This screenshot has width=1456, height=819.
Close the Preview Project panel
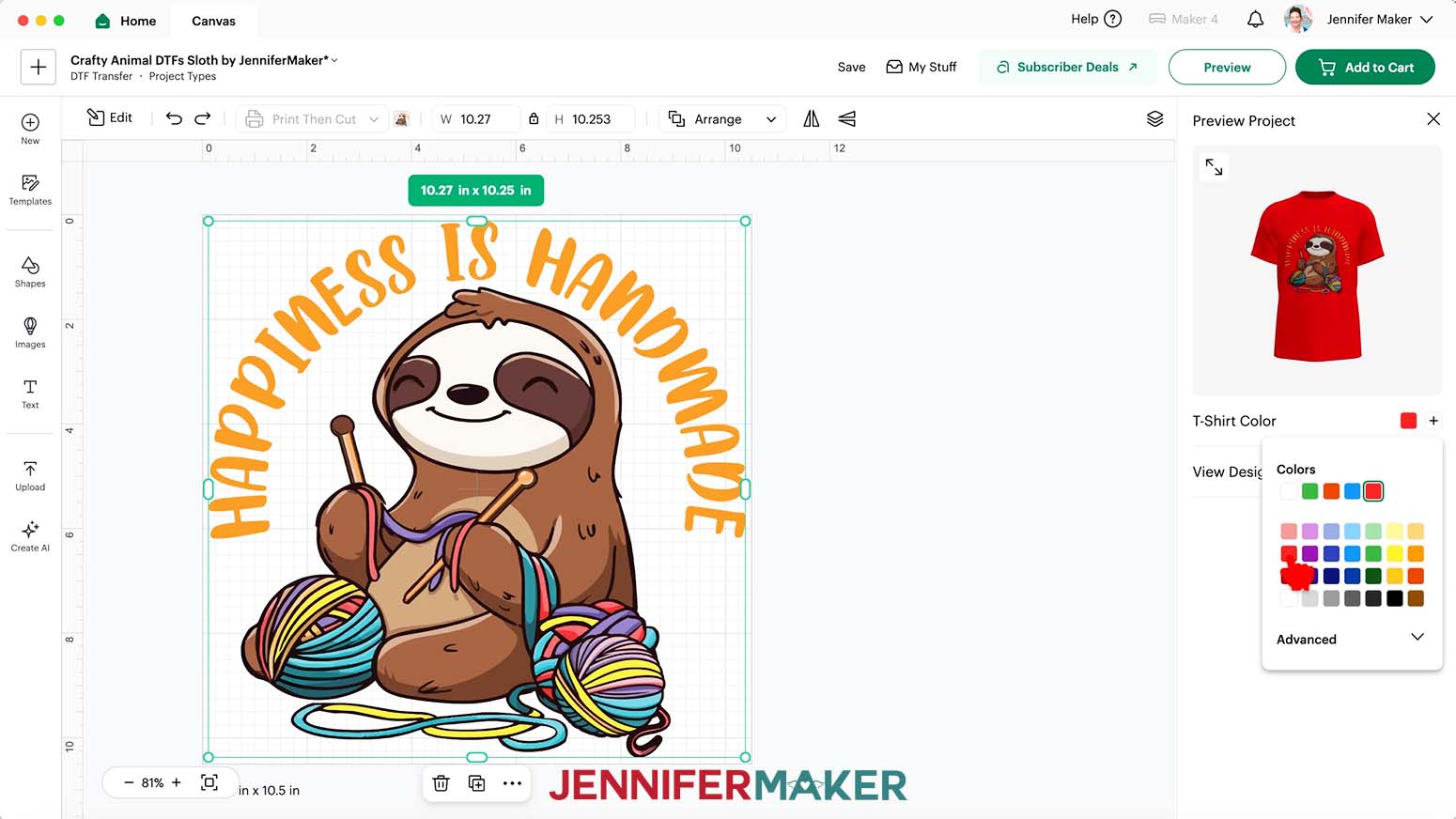(1433, 119)
